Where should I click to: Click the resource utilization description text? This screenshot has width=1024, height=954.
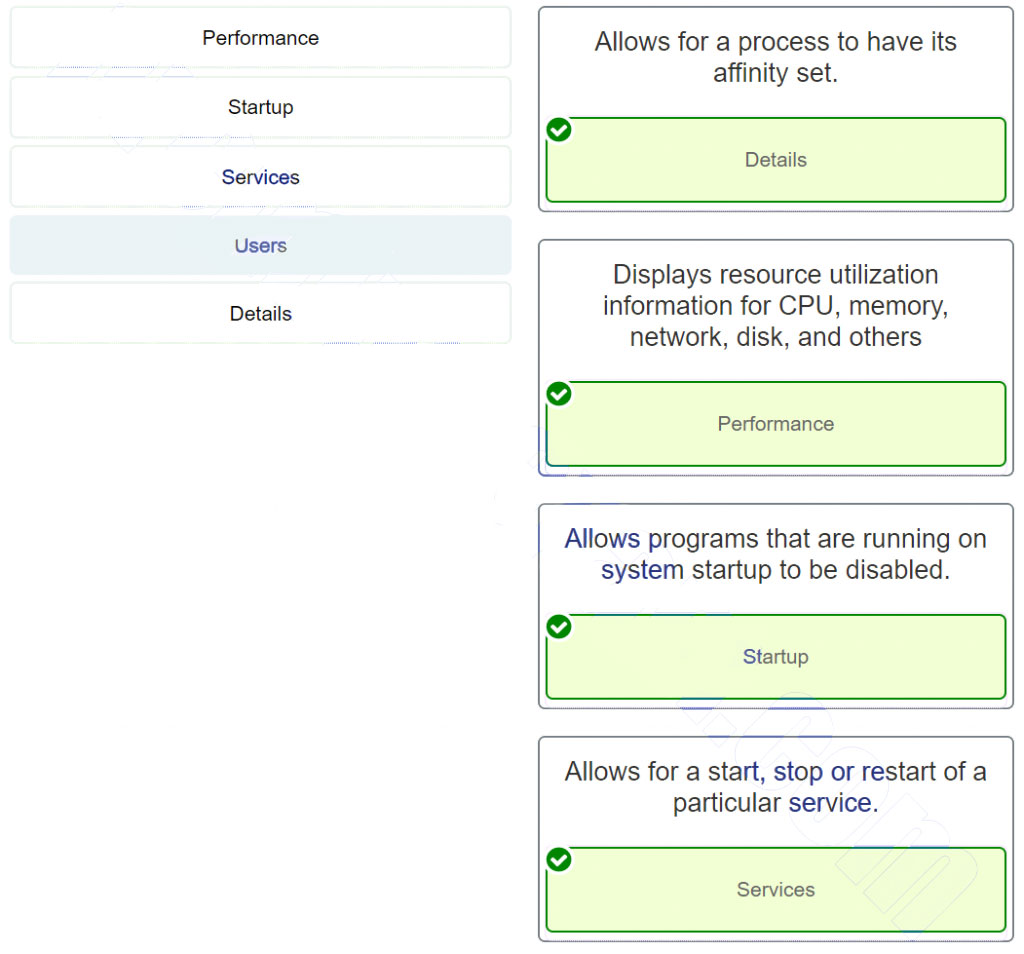[775, 305]
